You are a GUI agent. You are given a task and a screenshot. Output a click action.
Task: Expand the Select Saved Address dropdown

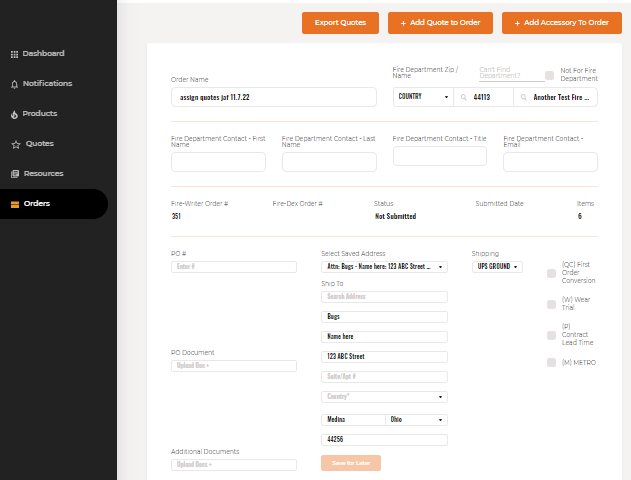pyautogui.click(x=384, y=267)
